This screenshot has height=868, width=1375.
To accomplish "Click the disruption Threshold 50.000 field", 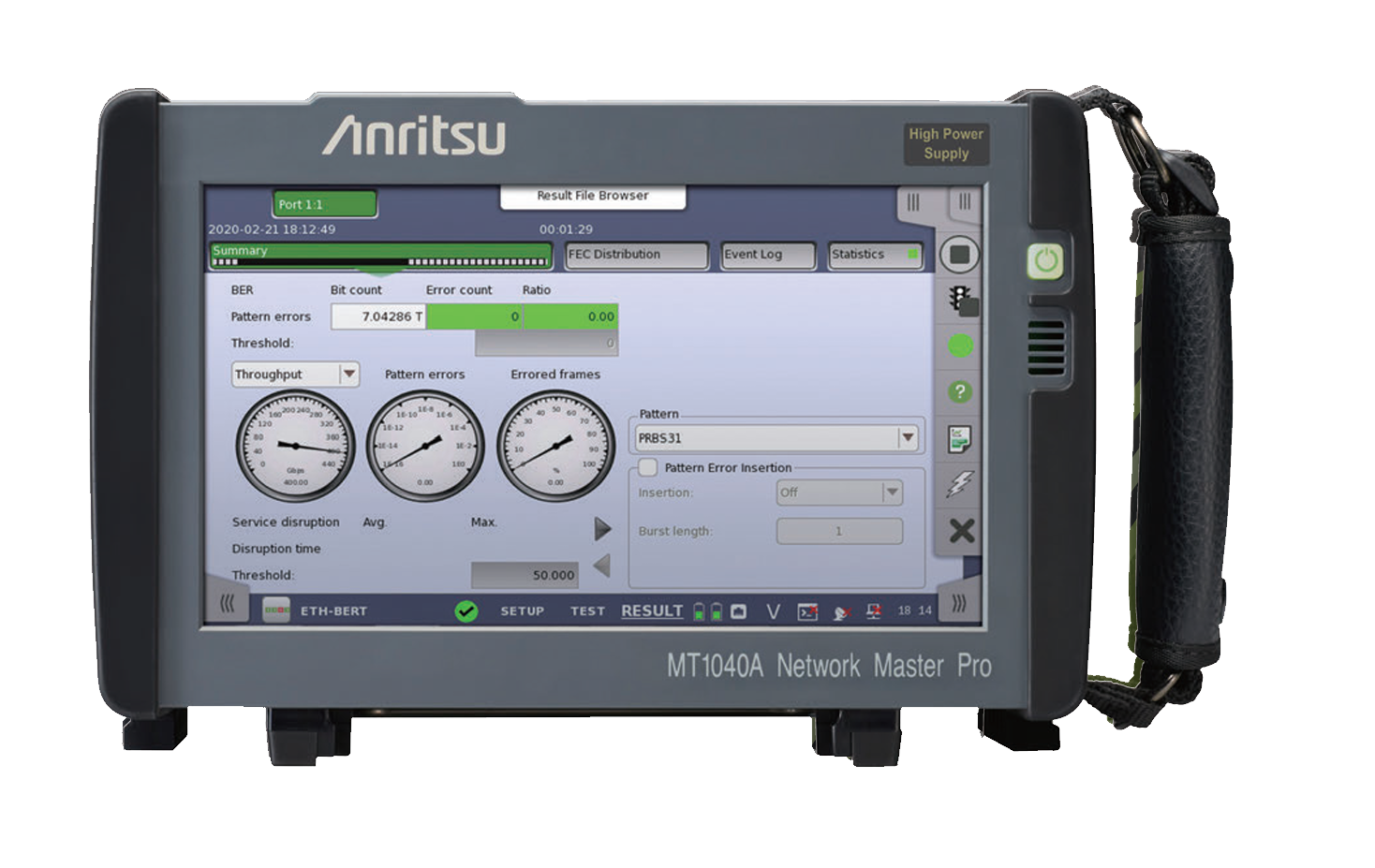I will point(524,575).
